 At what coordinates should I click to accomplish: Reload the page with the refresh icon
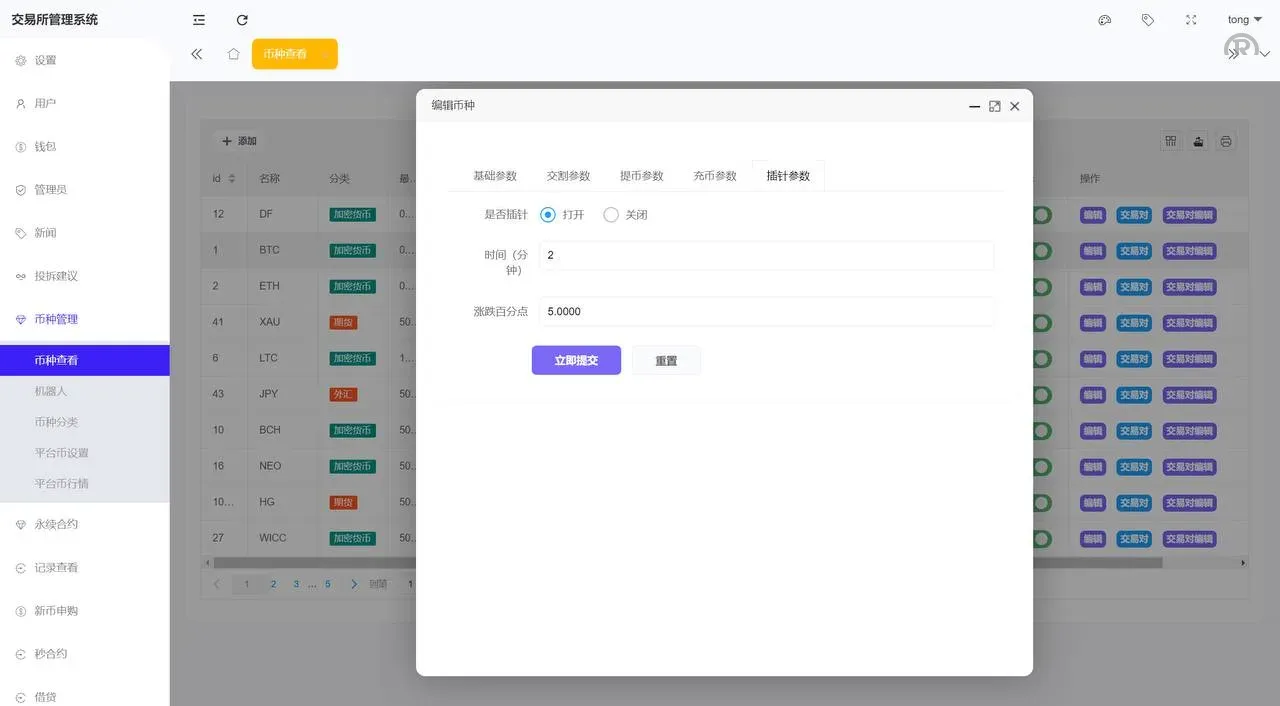[242, 19]
